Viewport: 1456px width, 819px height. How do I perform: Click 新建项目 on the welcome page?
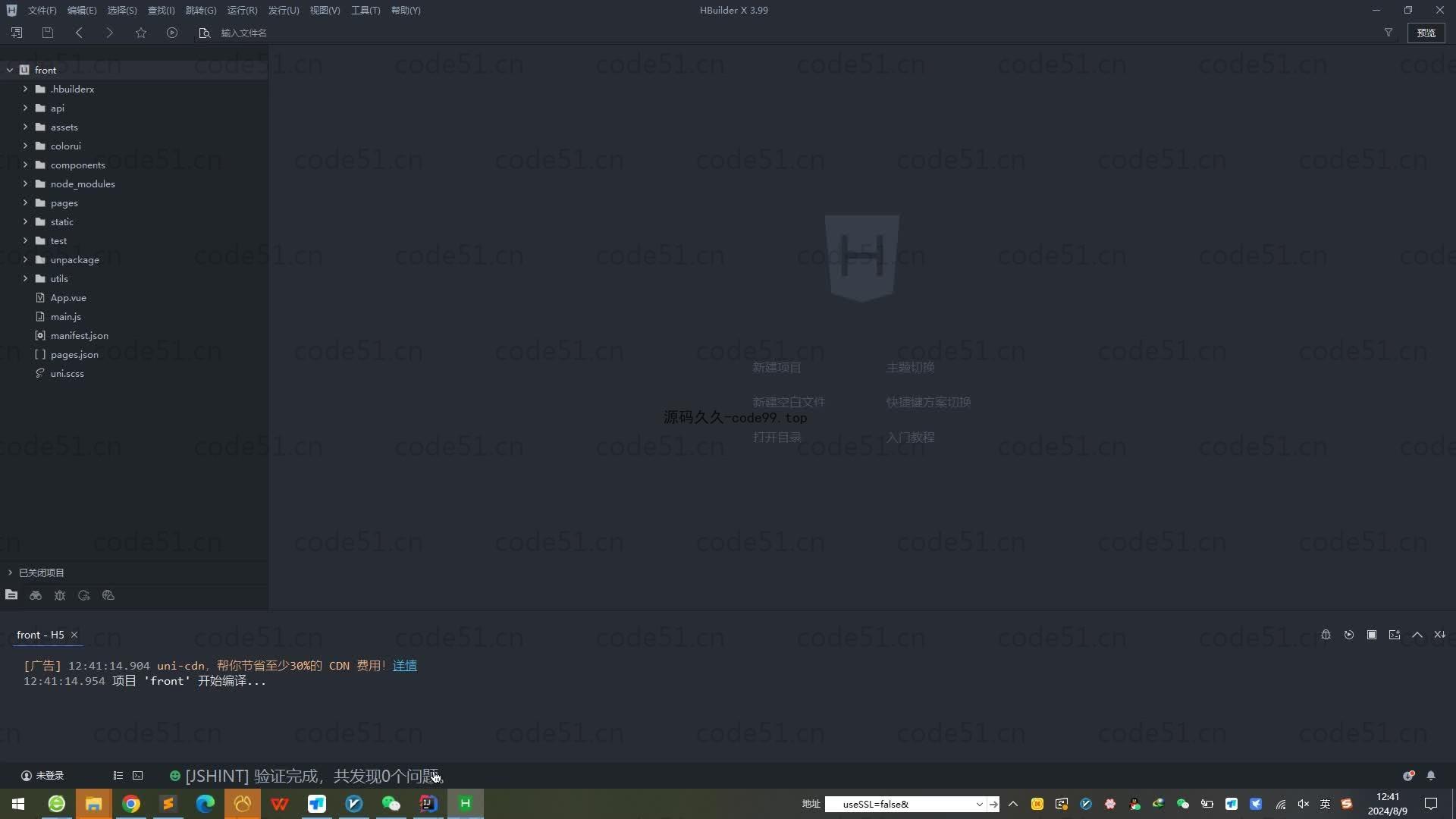pos(777,368)
